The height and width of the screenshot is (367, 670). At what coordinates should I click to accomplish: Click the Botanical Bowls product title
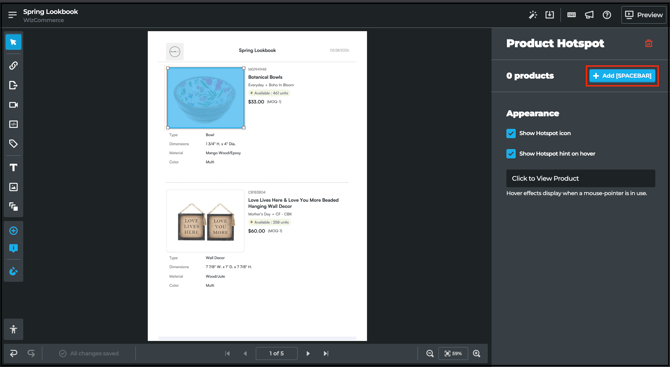click(x=265, y=77)
